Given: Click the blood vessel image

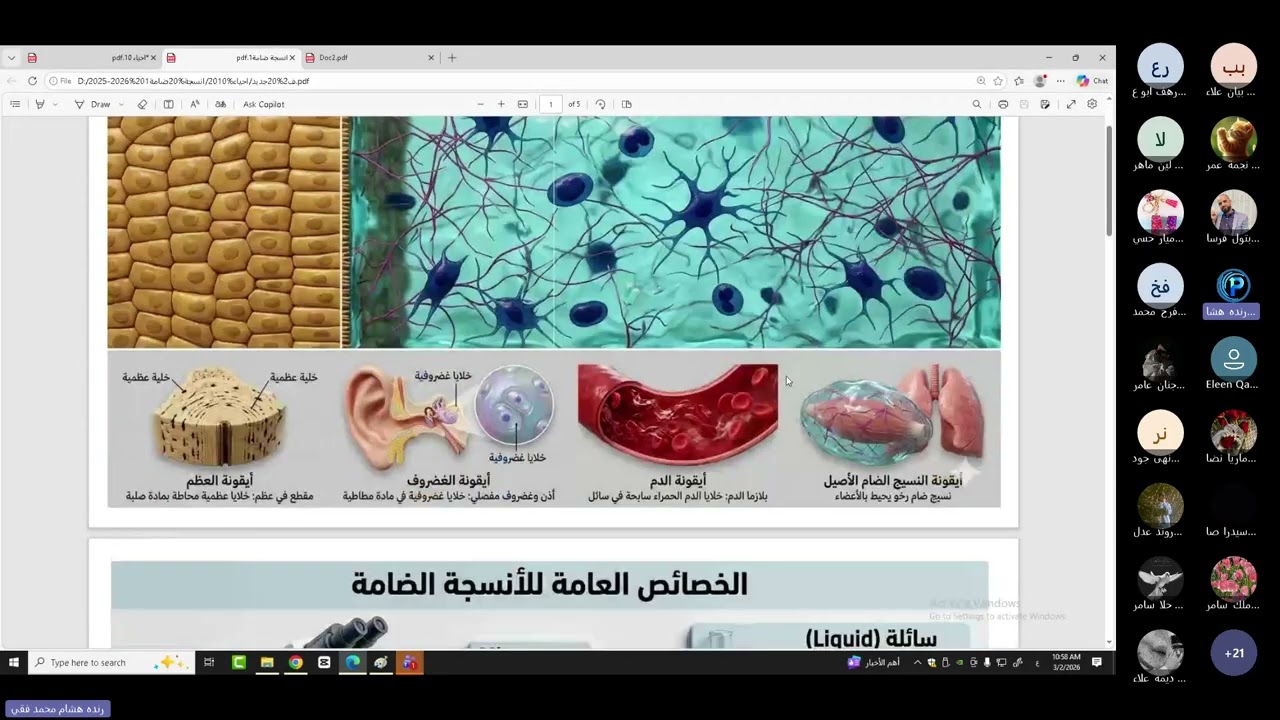Looking at the screenshot, I should [678, 417].
